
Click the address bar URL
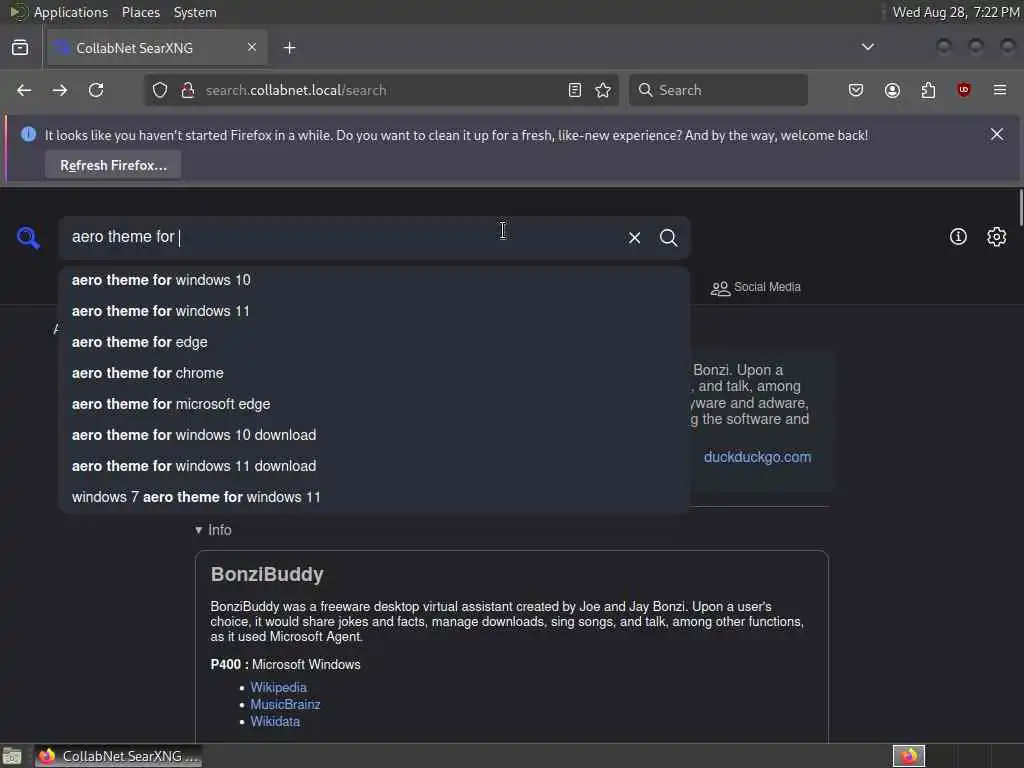(x=296, y=90)
